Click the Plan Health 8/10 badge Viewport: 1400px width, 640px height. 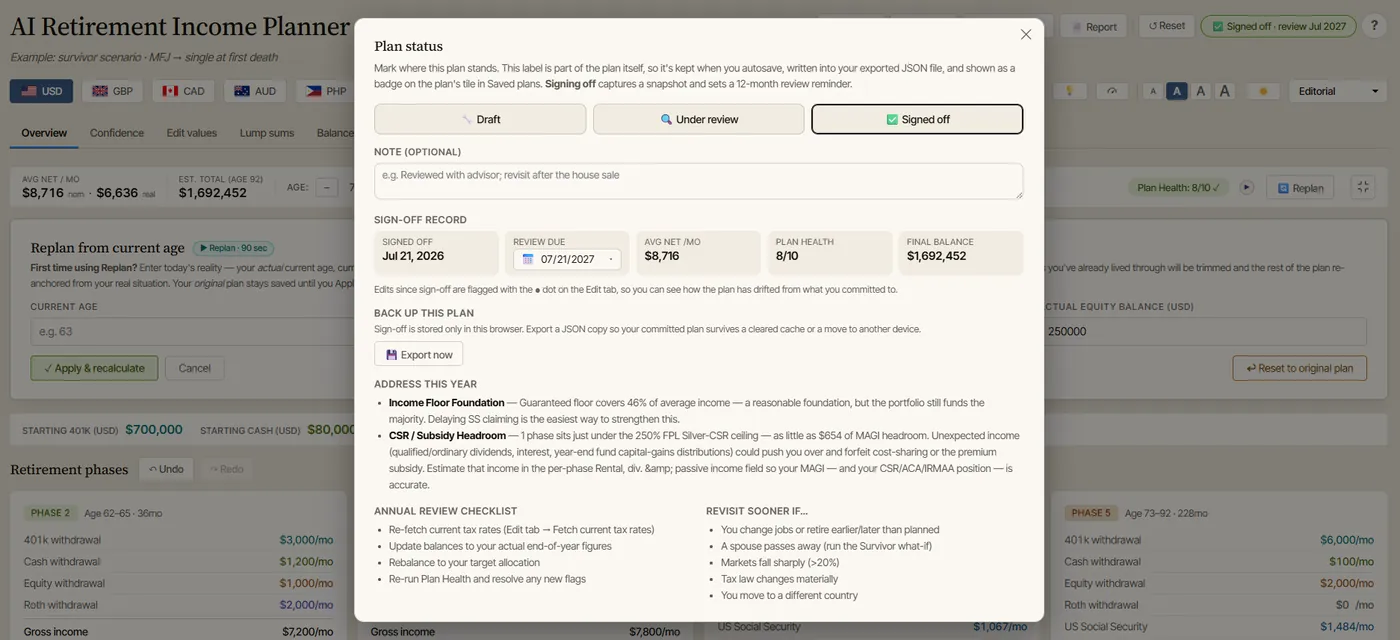(x=1180, y=187)
